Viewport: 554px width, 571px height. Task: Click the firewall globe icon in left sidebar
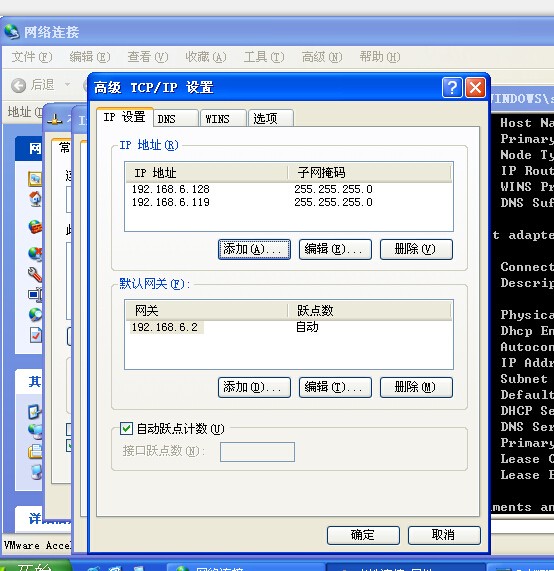coord(35,227)
